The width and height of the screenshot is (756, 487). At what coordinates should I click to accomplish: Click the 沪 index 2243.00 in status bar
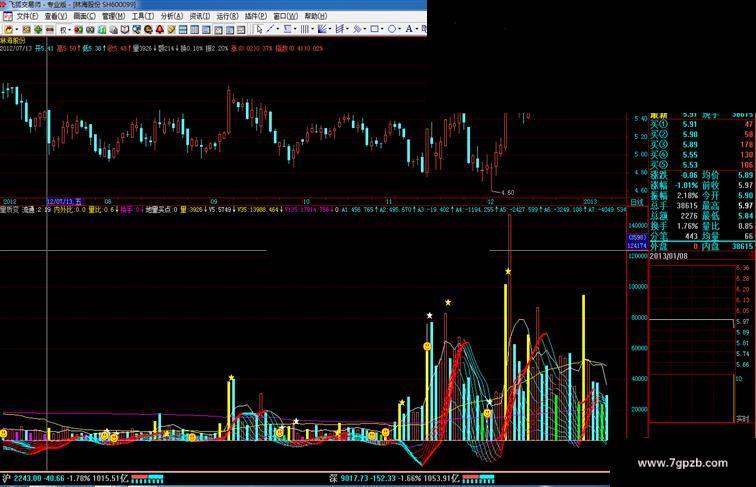(x=28, y=479)
